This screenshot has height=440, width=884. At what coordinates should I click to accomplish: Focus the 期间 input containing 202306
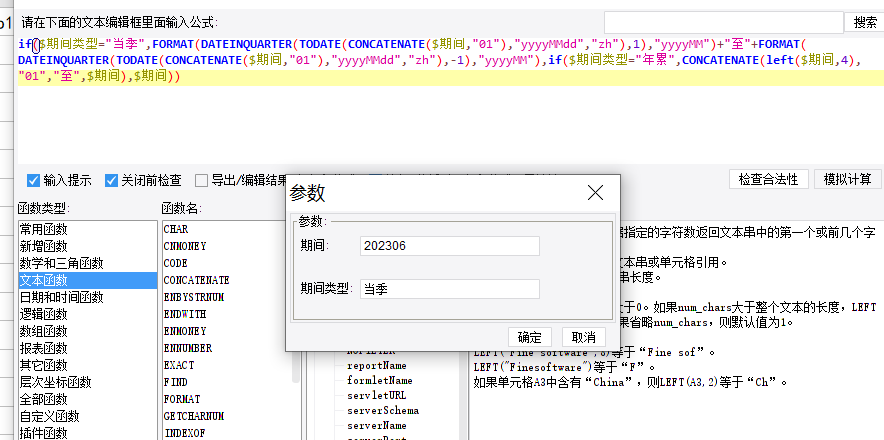point(450,246)
